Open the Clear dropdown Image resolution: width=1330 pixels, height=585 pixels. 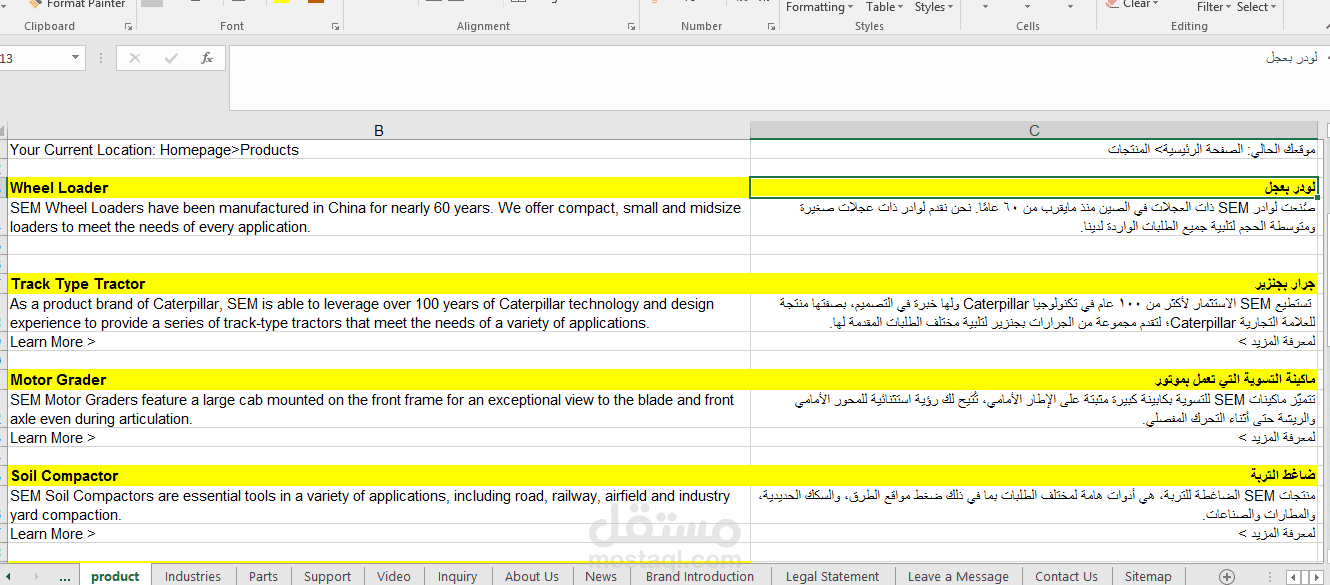point(1133,4)
